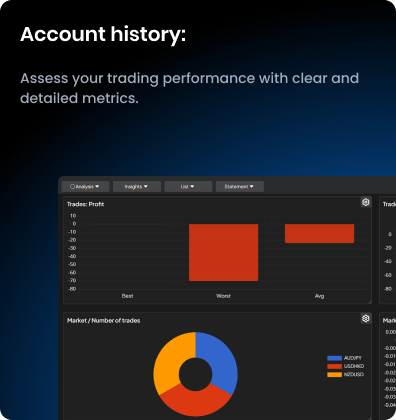
Task: Toggle the AUDJPY legend entry
Action: pos(345,358)
